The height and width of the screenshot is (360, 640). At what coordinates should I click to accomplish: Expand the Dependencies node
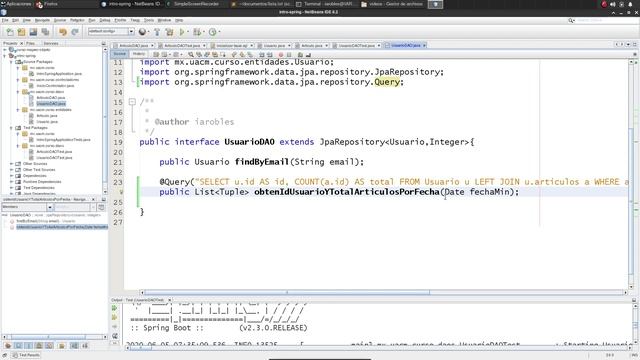(11, 176)
